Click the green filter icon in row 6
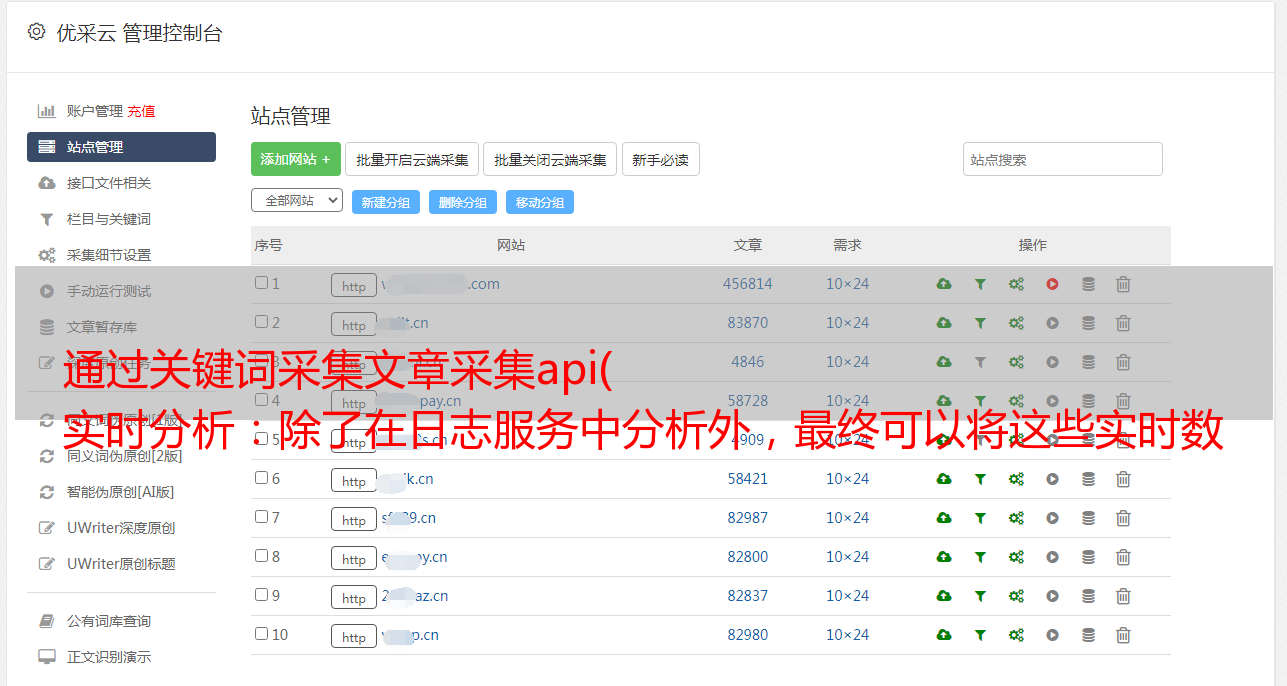This screenshot has height=686, width=1287. click(x=980, y=479)
